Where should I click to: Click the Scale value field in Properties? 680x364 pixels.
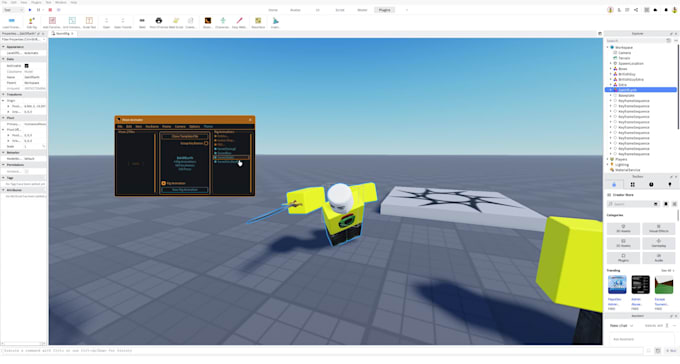point(34,147)
